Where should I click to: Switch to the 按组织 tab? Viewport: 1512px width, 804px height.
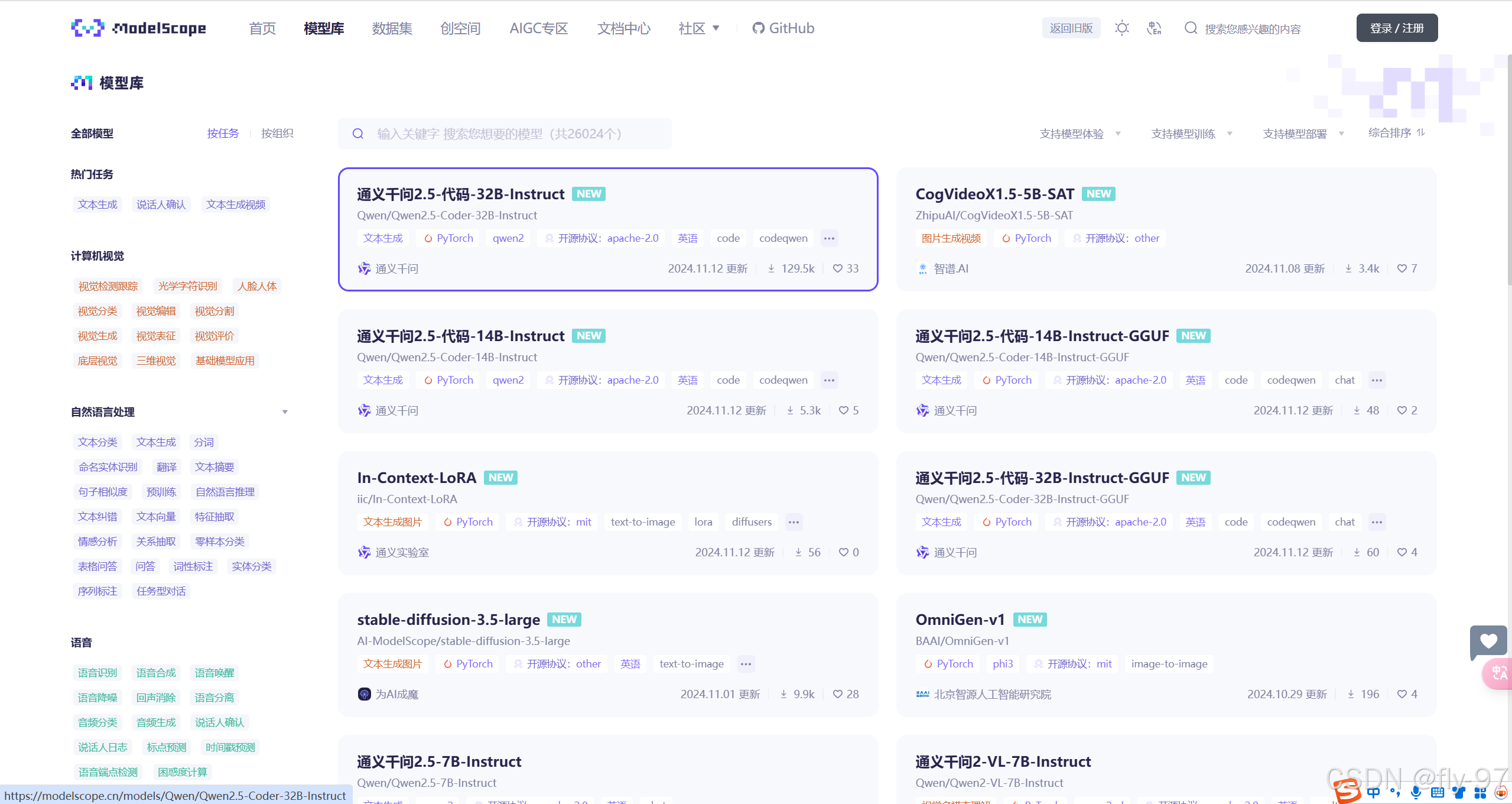(x=277, y=133)
